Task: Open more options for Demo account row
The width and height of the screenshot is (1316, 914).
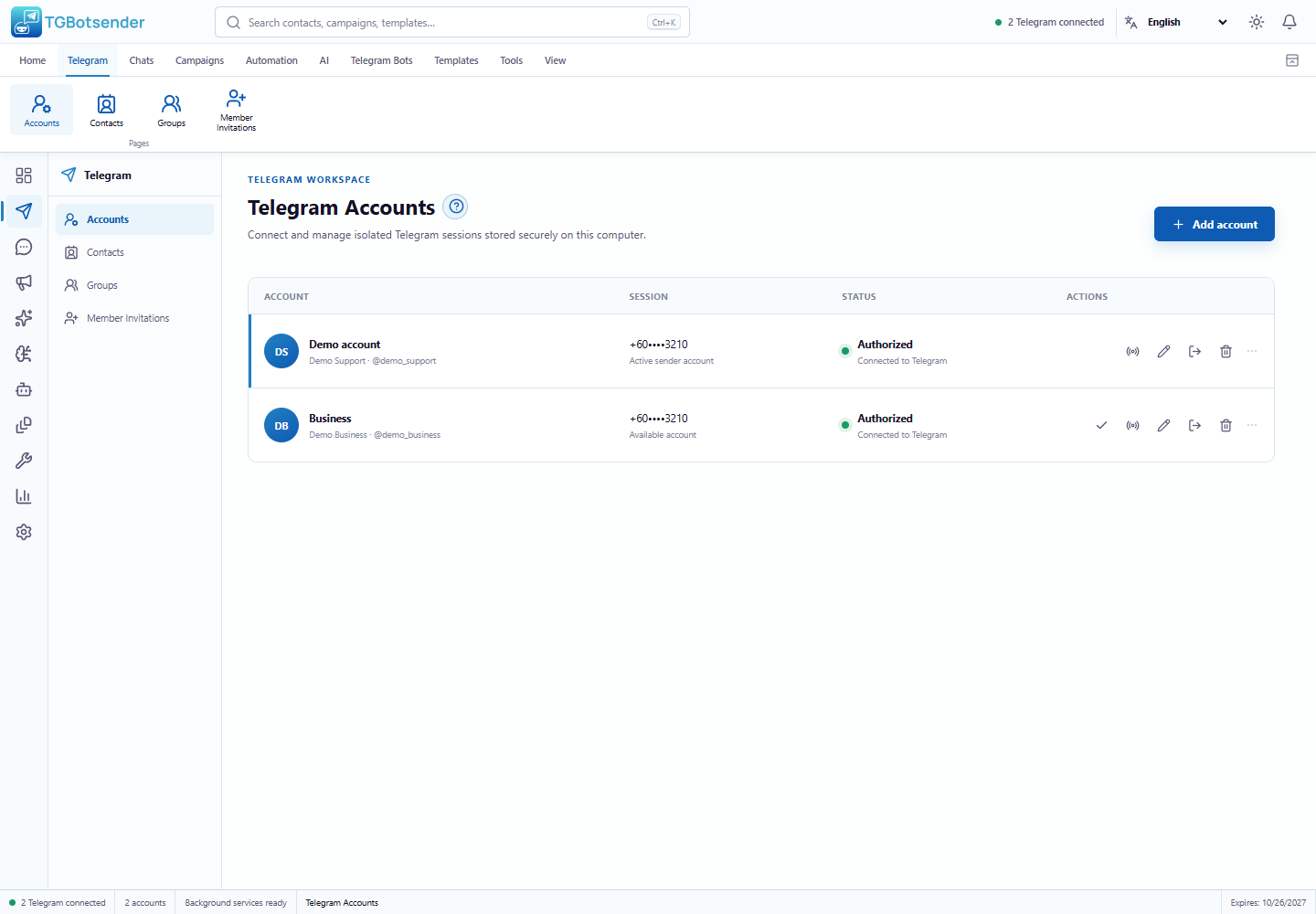Action: coord(1252,351)
